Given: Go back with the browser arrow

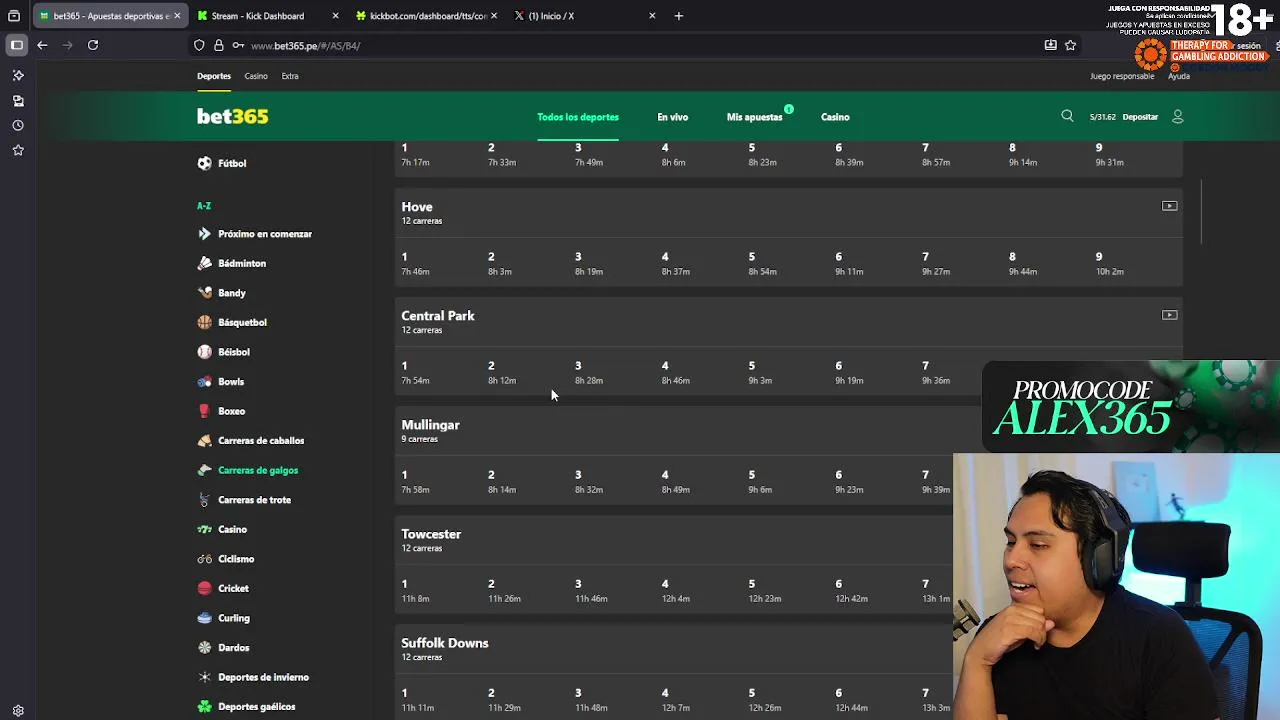Looking at the screenshot, I should [x=42, y=45].
